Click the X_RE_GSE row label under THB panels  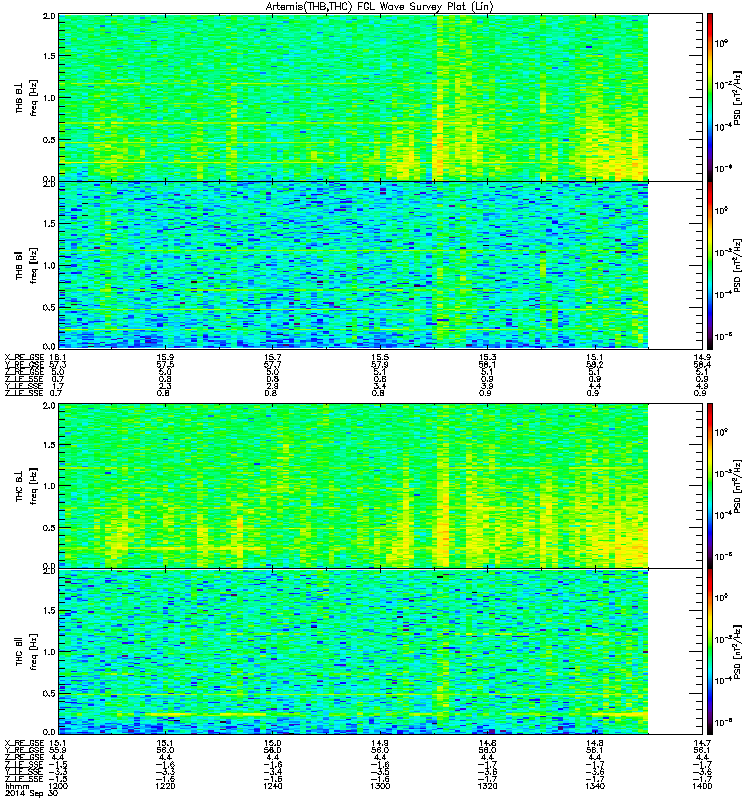(24, 358)
